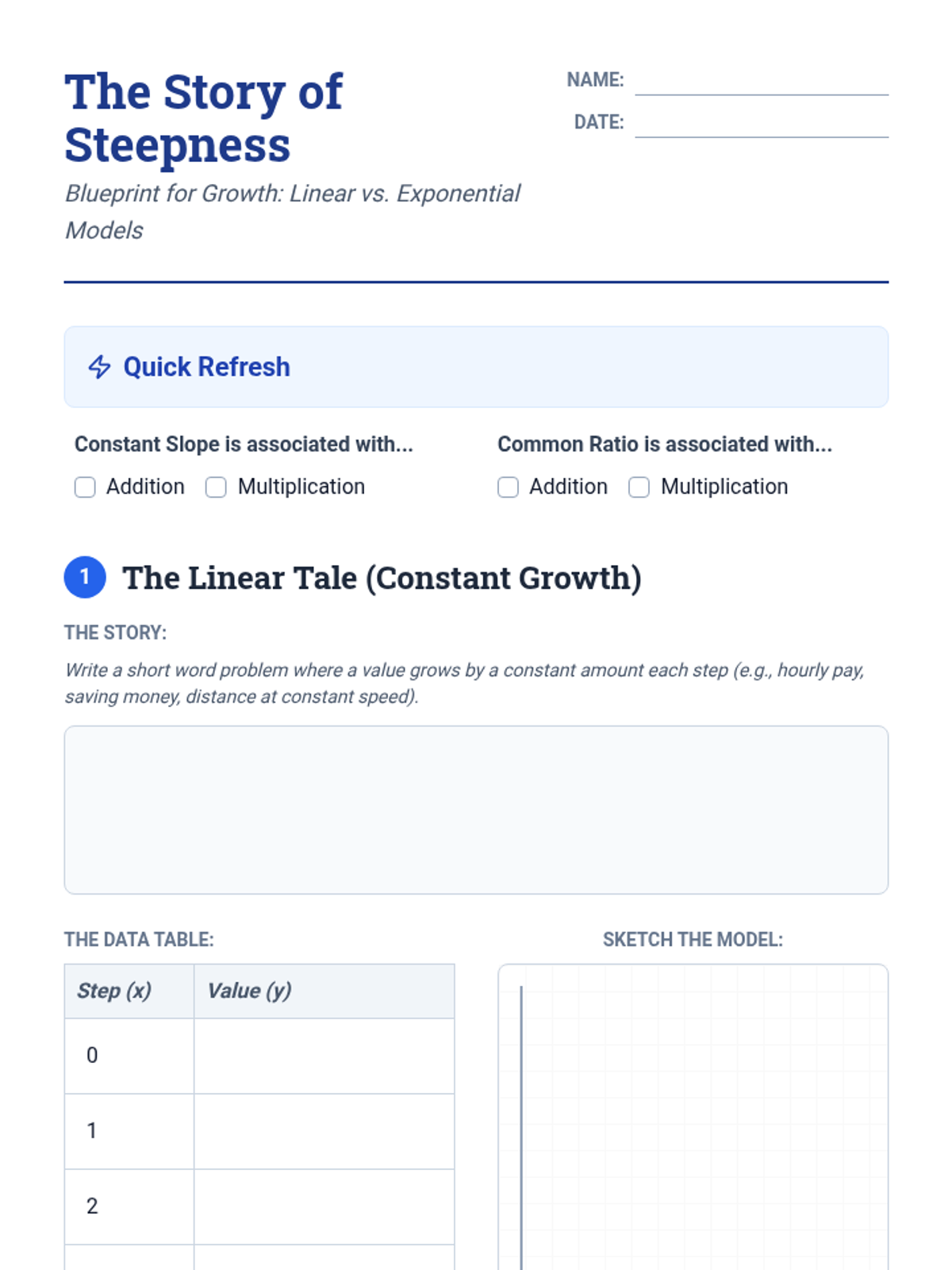The width and height of the screenshot is (952, 1270).
Task: Check Multiplication under Constant Slope
Action: click(216, 487)
